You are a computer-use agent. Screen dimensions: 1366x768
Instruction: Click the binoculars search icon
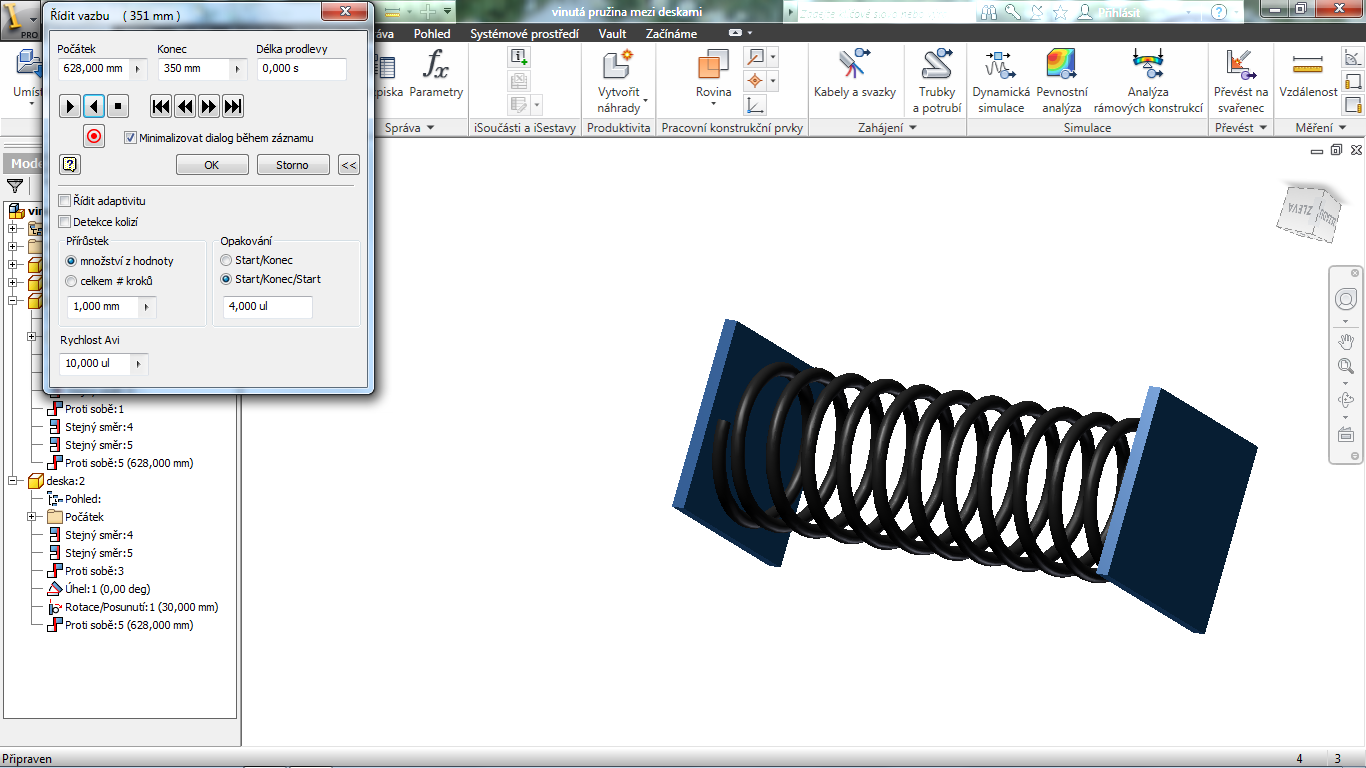click(x=989, y=12)
